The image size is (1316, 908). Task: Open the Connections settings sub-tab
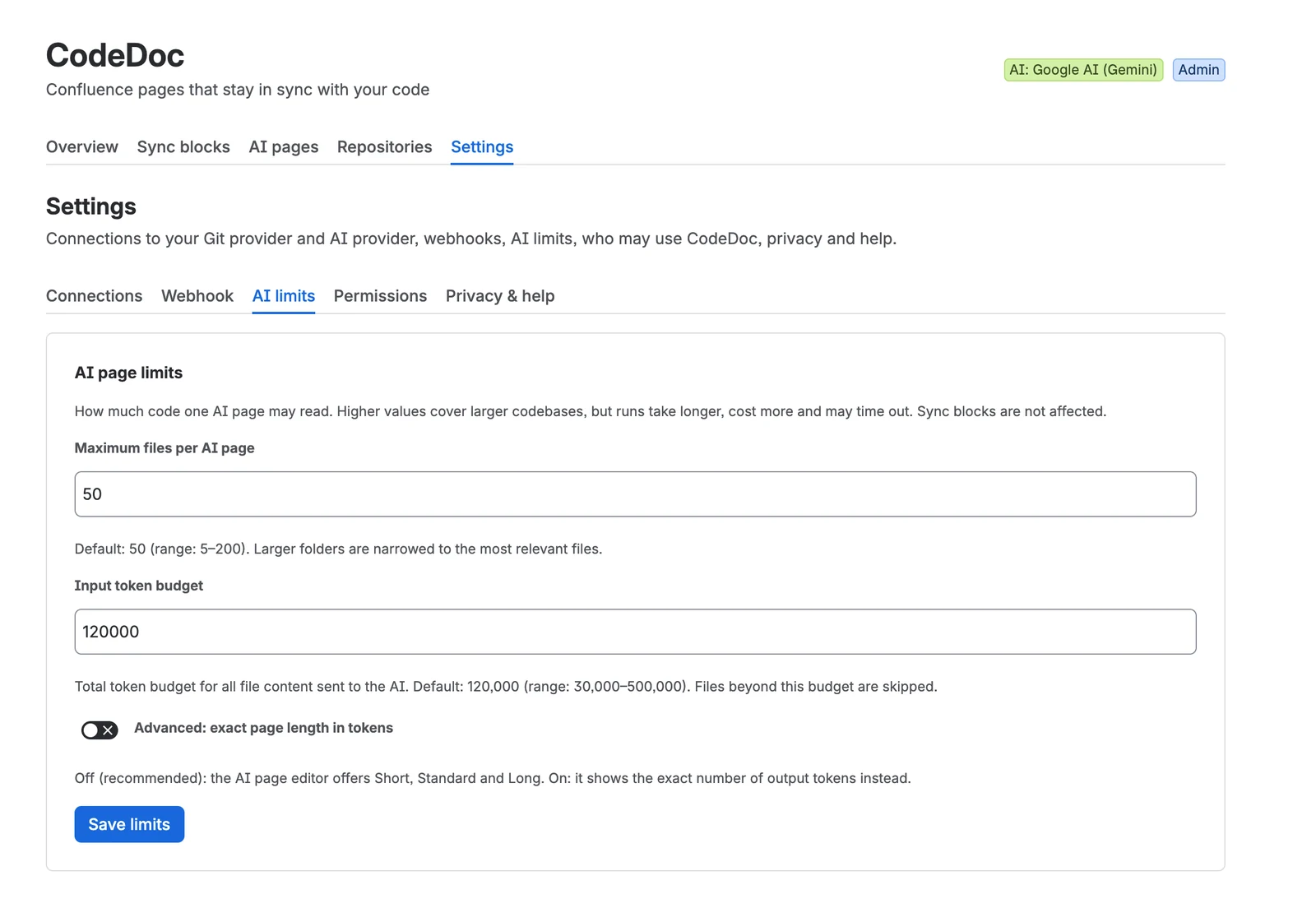click(94, 296)
